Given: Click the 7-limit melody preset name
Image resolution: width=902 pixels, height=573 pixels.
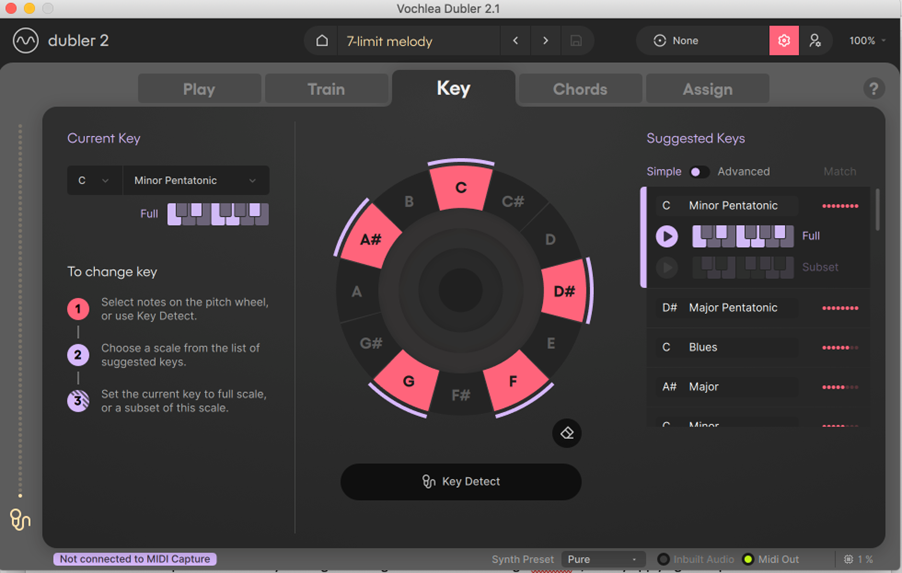Looking at the screenshot, I should tap(389, 41).
